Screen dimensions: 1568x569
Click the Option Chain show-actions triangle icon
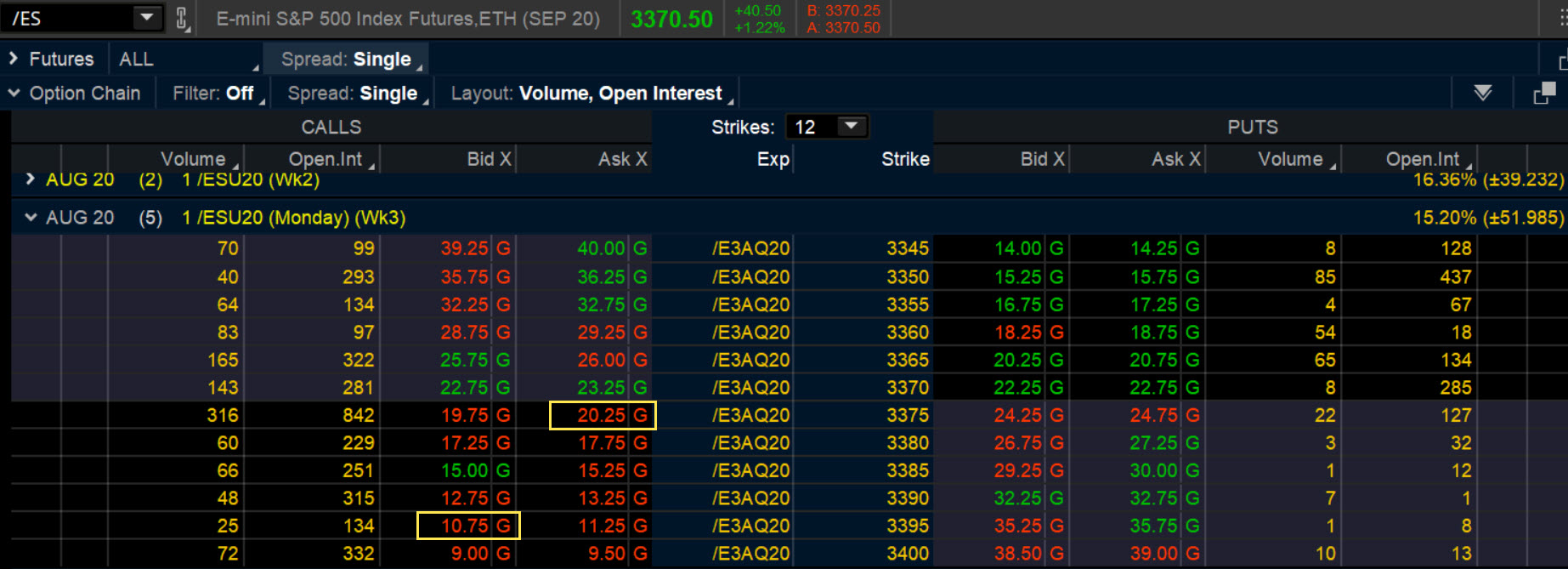[1482, 93]
